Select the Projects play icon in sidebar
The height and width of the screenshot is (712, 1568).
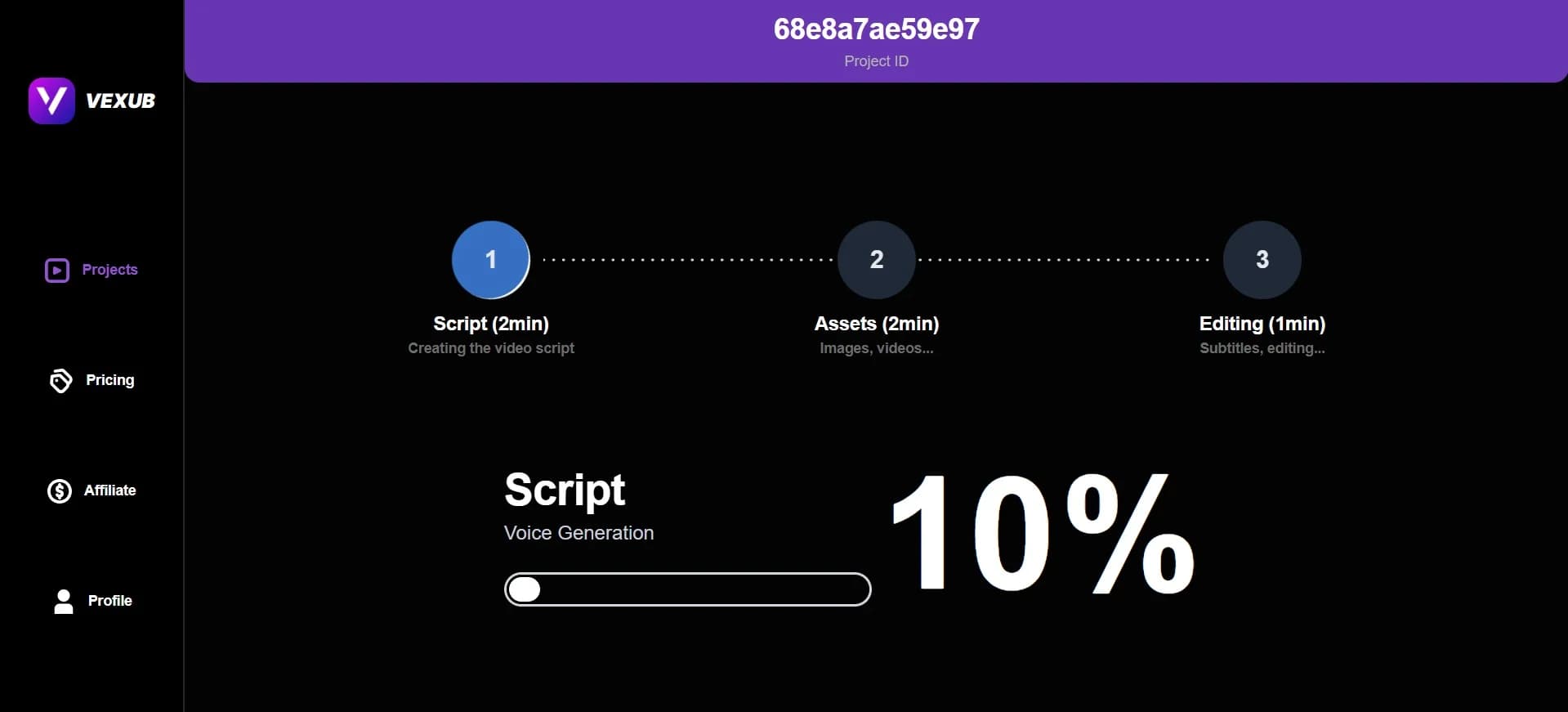tap(56, 270)
